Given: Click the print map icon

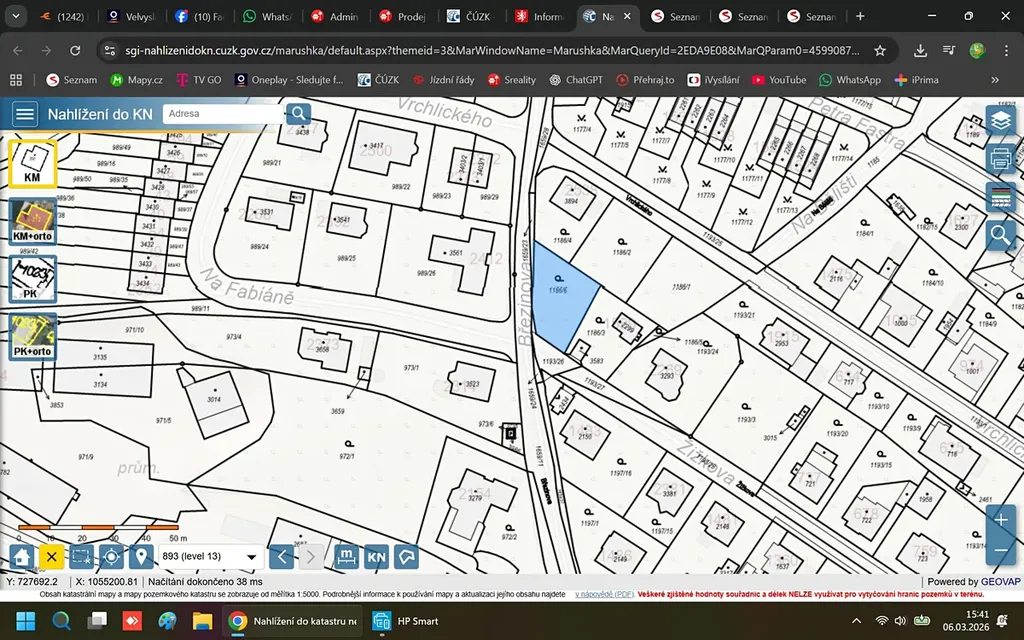Looking at the screenshot, I should tap(1000, 158).
